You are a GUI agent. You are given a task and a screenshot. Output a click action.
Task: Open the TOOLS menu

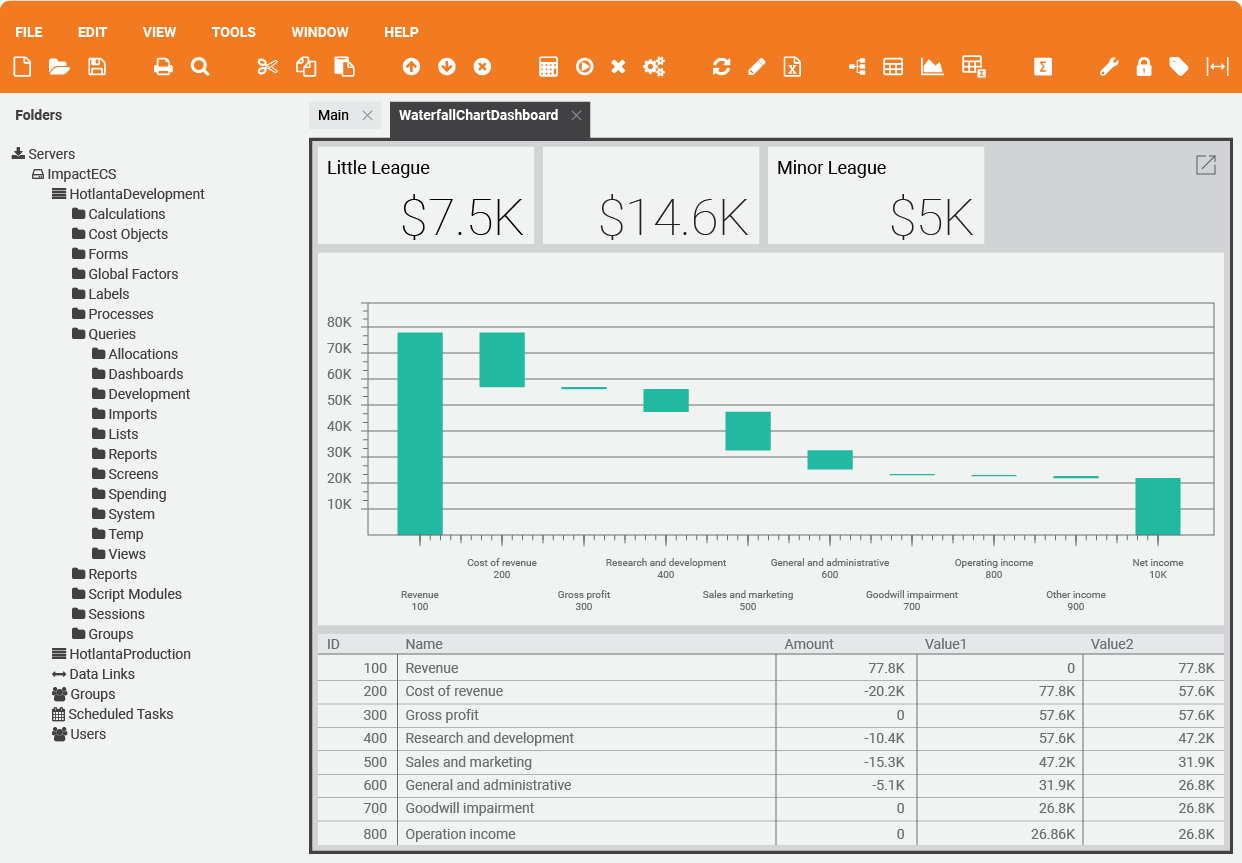coord(234,32)
